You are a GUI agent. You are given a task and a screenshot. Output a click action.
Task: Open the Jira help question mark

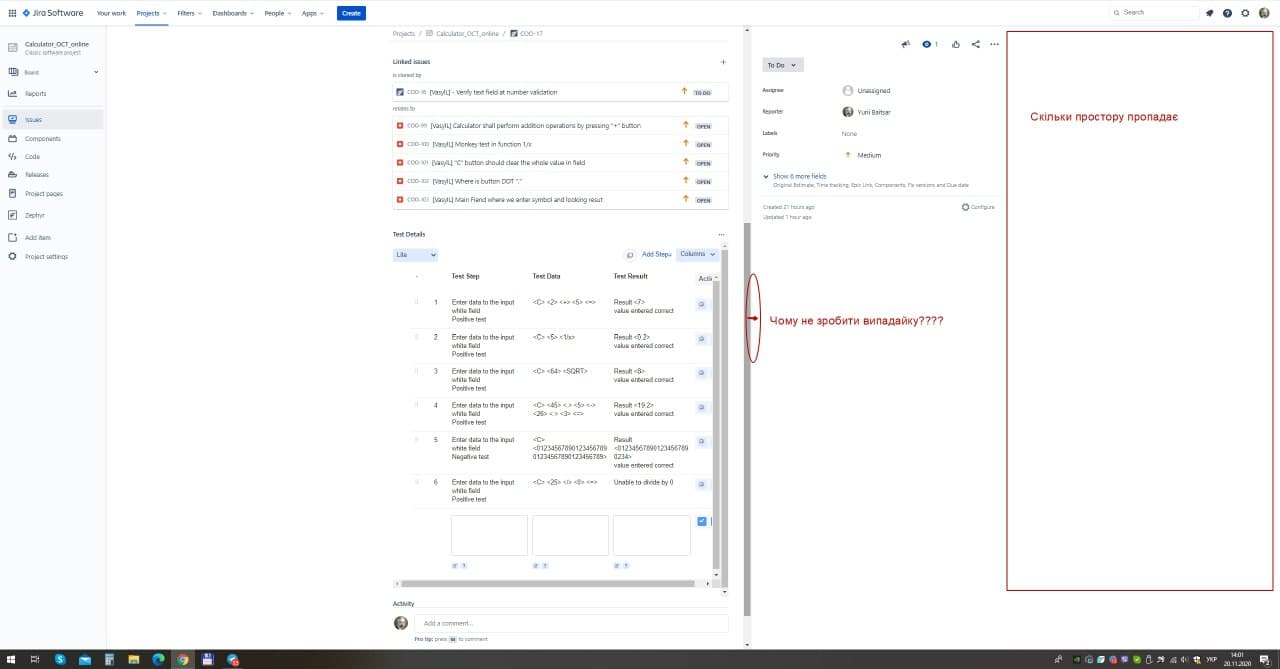pos(1227,13)
